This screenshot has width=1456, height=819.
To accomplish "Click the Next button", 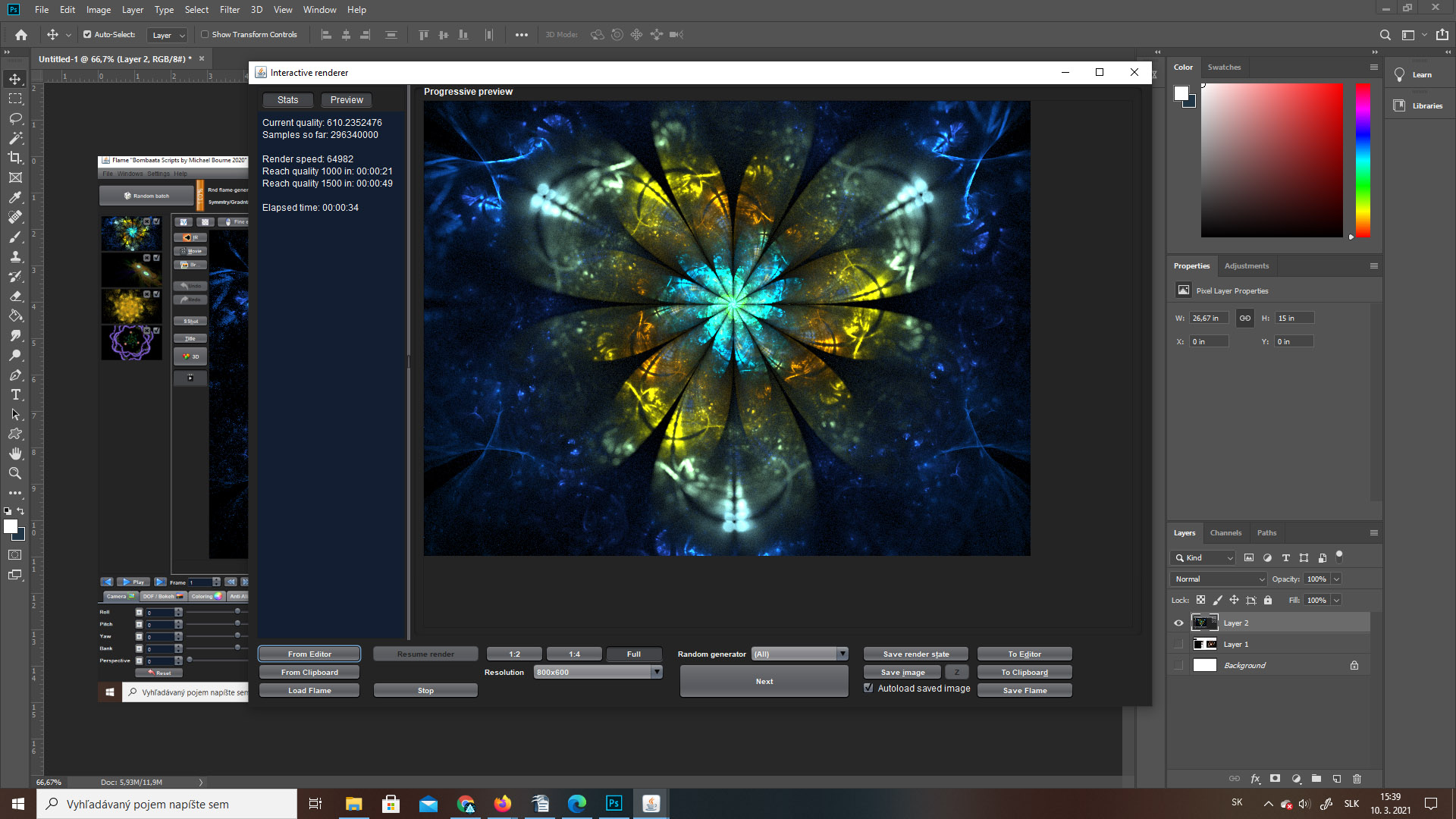I will 764,682.
